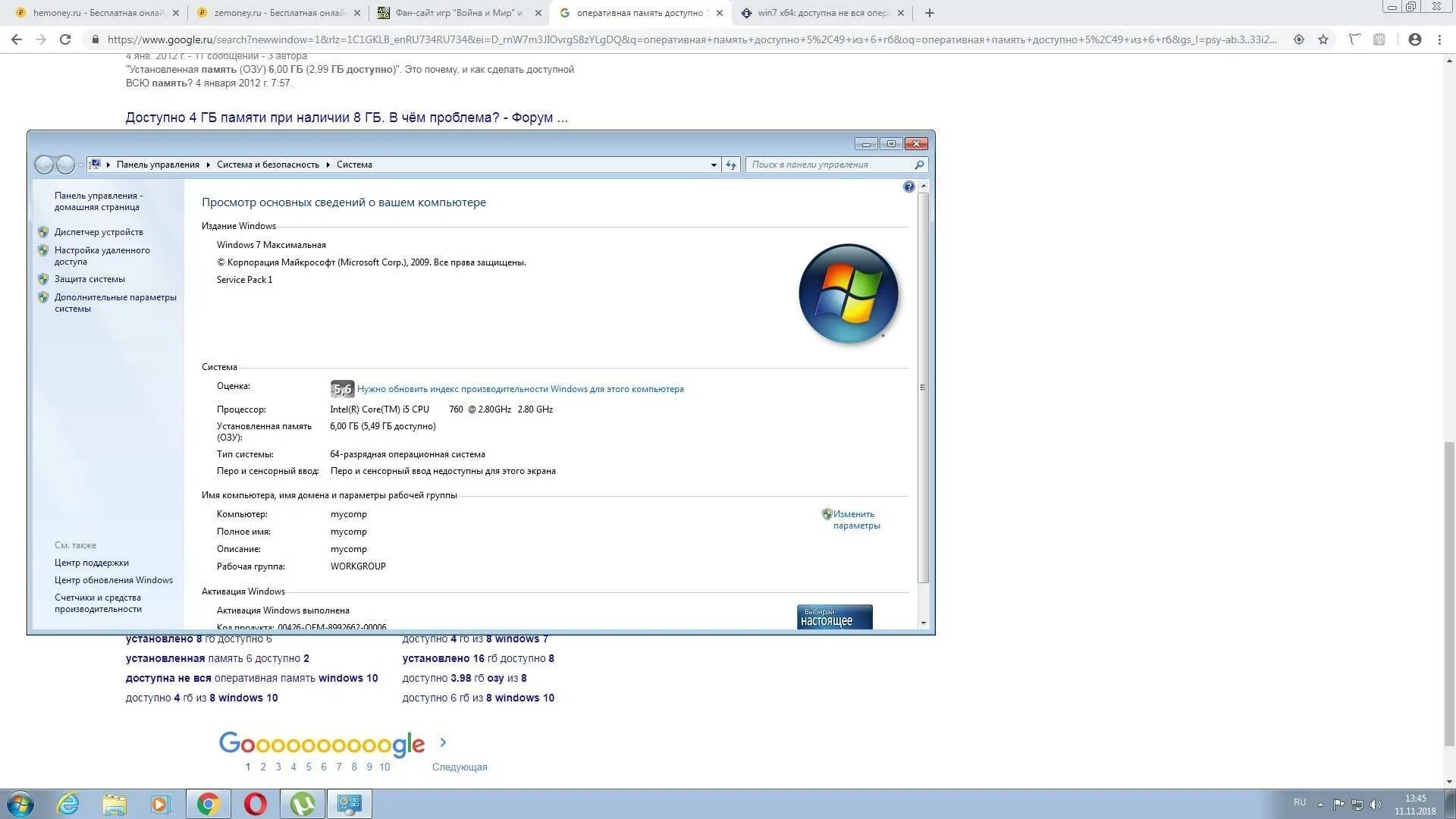Viewport: 1456px width, 819px height.
Task: Open Счетчики и средства производительности link
Action: click(98, 603)
